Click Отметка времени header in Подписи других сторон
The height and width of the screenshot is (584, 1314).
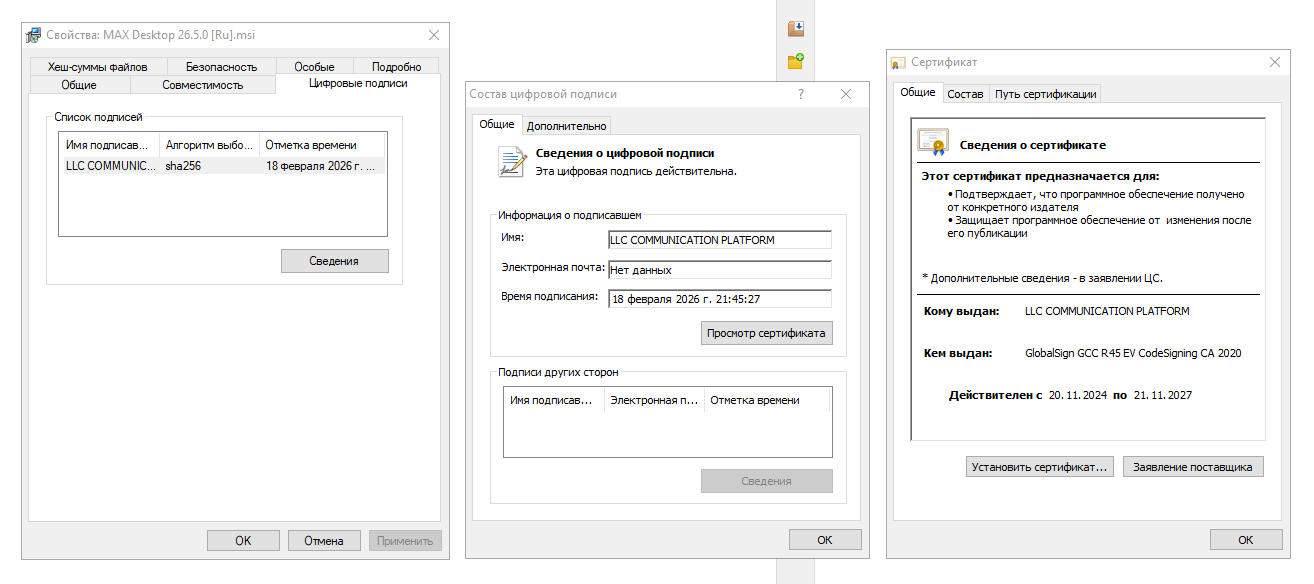(x=767, y=400)
